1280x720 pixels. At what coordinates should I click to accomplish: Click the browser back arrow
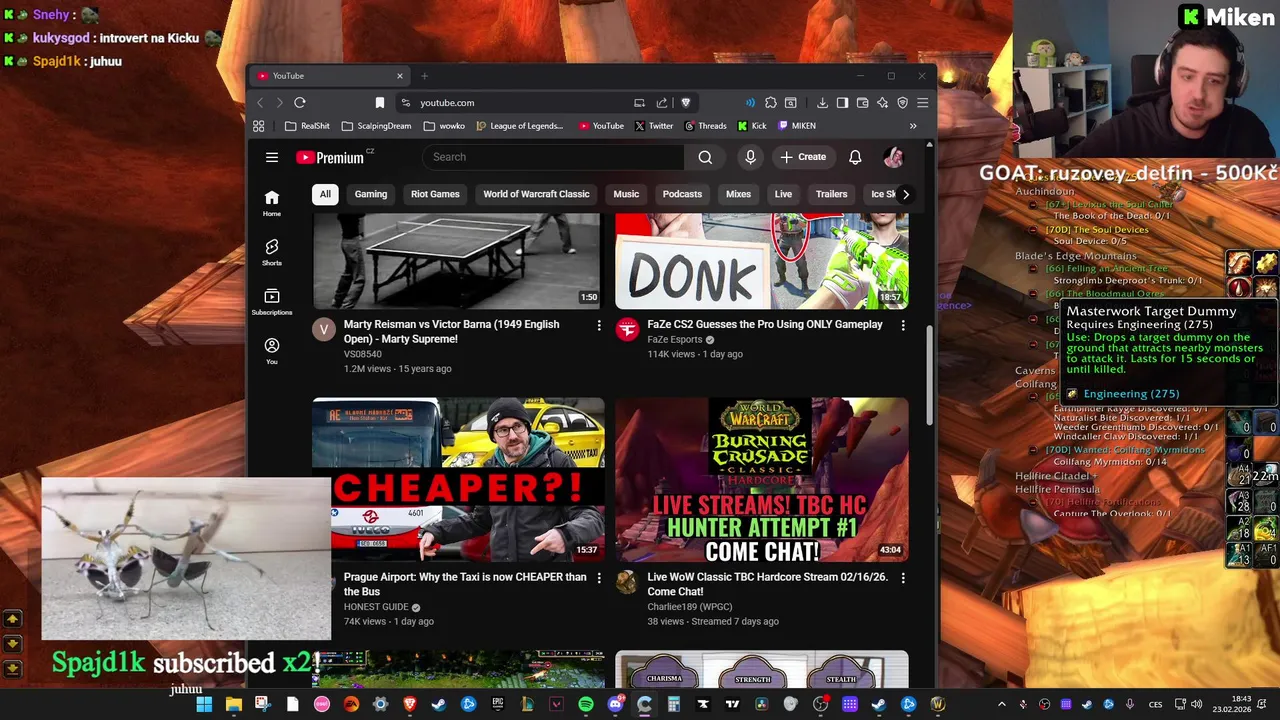point(260,102)
